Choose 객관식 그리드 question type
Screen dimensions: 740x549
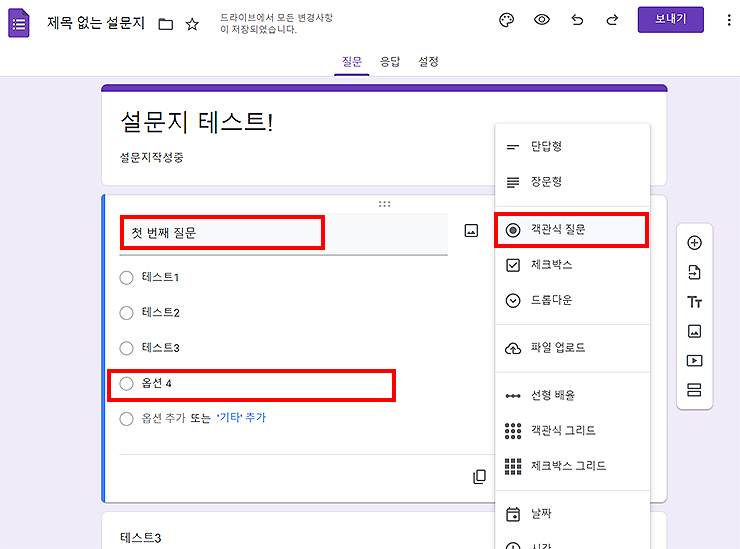click(572, 431)
